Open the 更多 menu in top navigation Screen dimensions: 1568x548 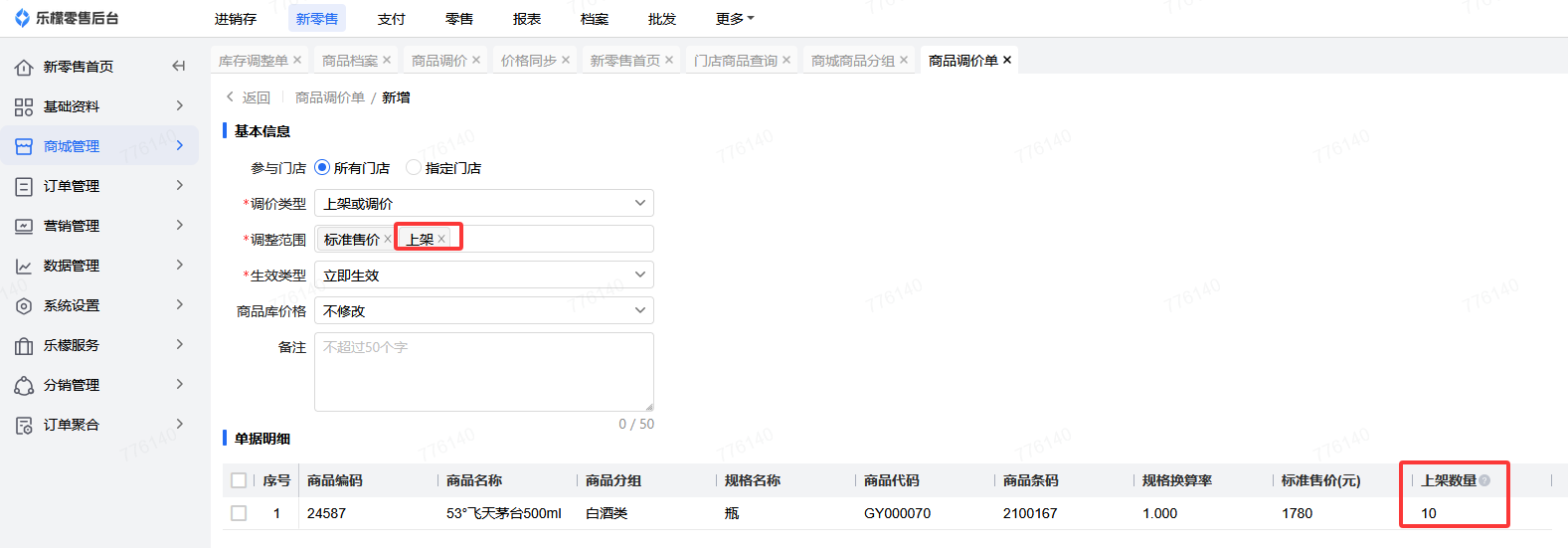735,19
